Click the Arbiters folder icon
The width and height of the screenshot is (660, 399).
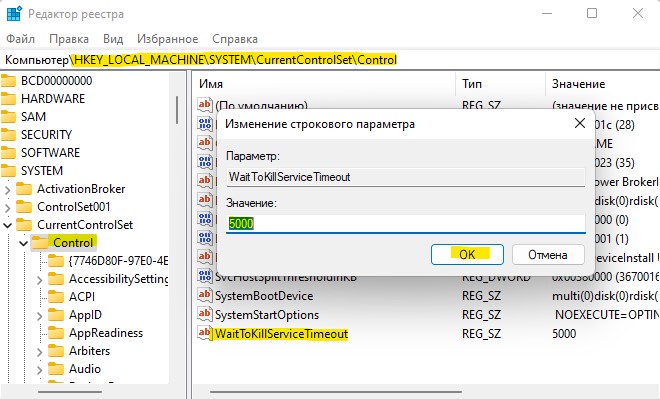56,351
